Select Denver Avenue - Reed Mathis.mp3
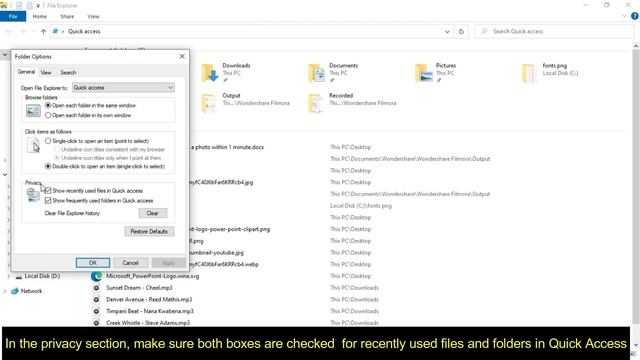 click(x=149, y=300)
